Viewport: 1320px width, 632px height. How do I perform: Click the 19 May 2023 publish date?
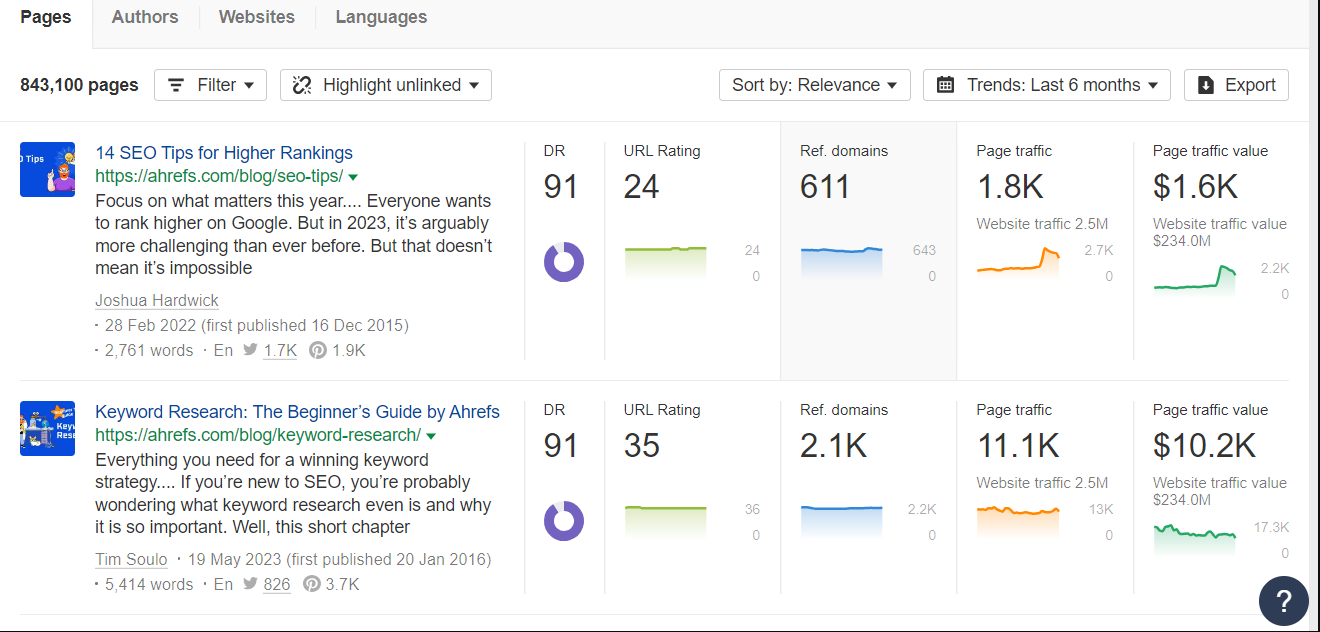(x=235, y=559)
